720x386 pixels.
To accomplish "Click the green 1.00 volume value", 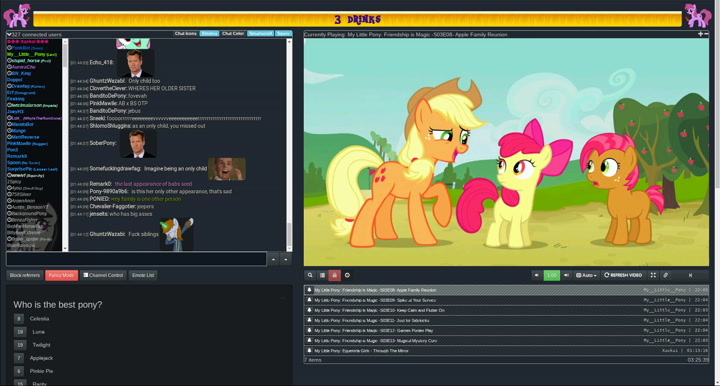I will 551,275.
